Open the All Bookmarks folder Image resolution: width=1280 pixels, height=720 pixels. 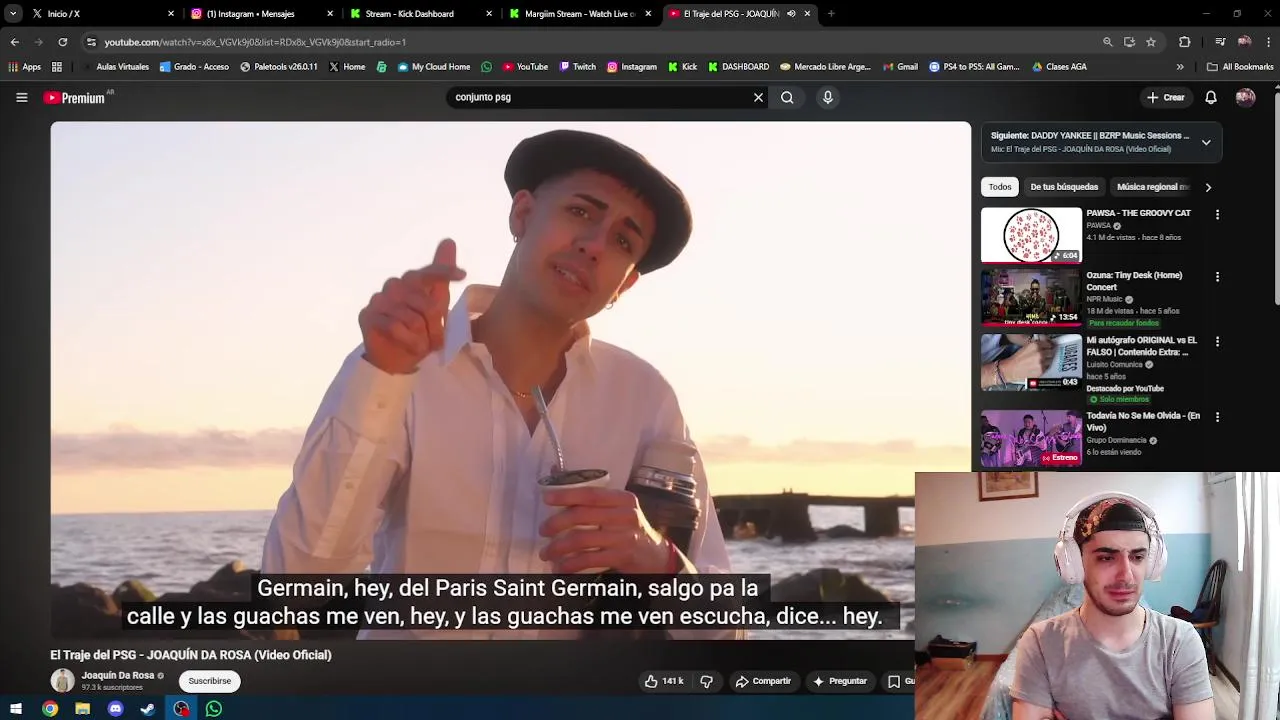click(x=1240, y=67)
